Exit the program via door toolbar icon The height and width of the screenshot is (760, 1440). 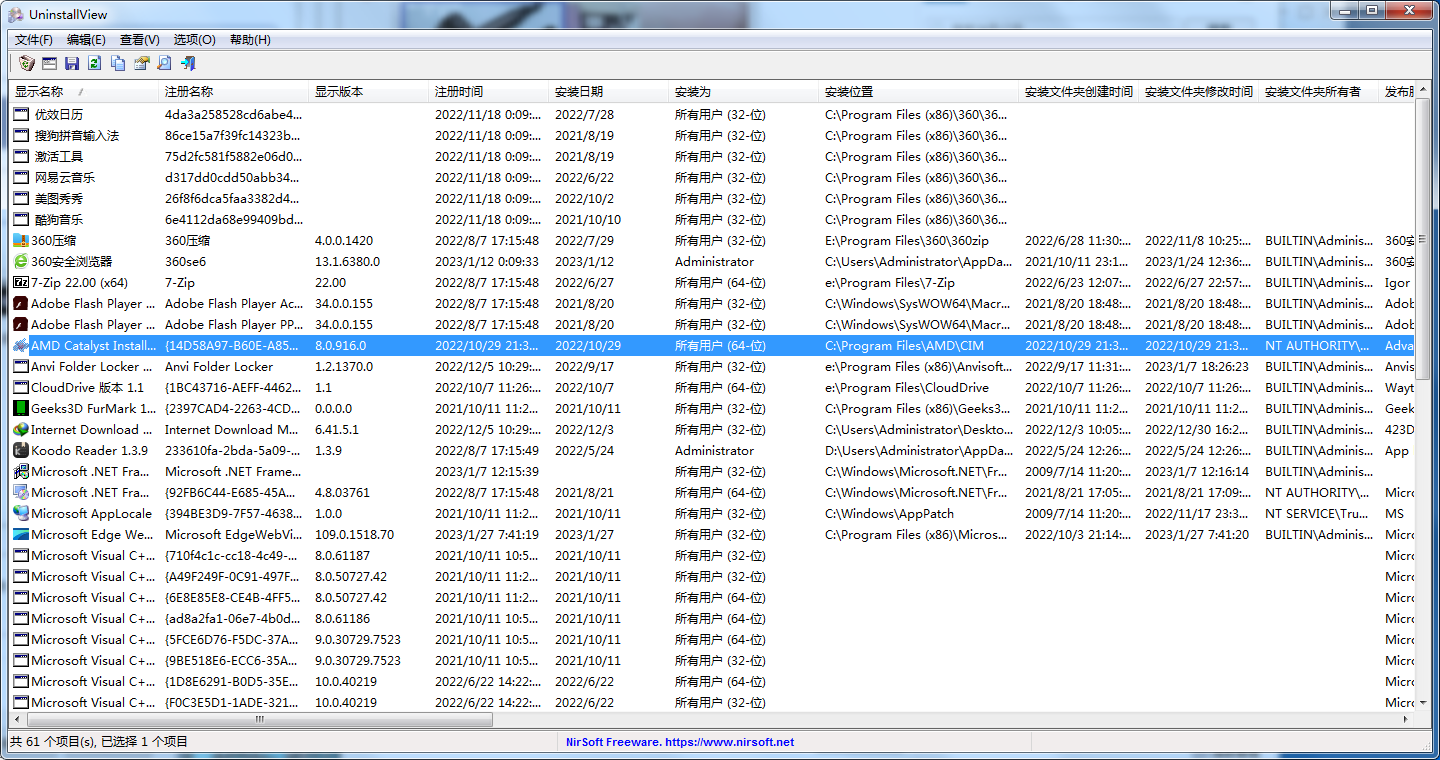coord(187,63)
